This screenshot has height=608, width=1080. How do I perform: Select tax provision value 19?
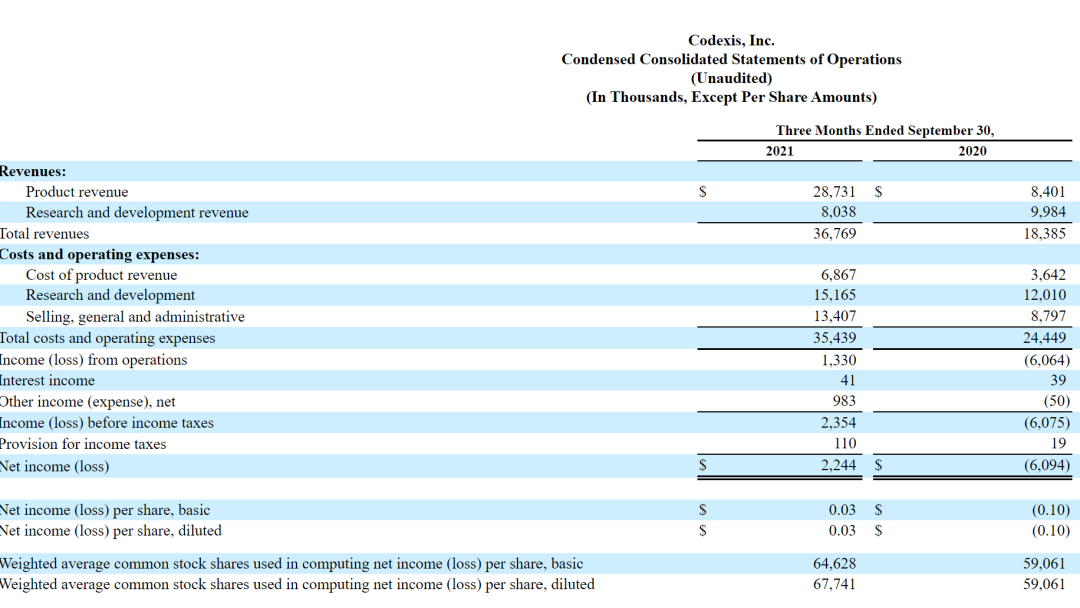(1059, 444)
